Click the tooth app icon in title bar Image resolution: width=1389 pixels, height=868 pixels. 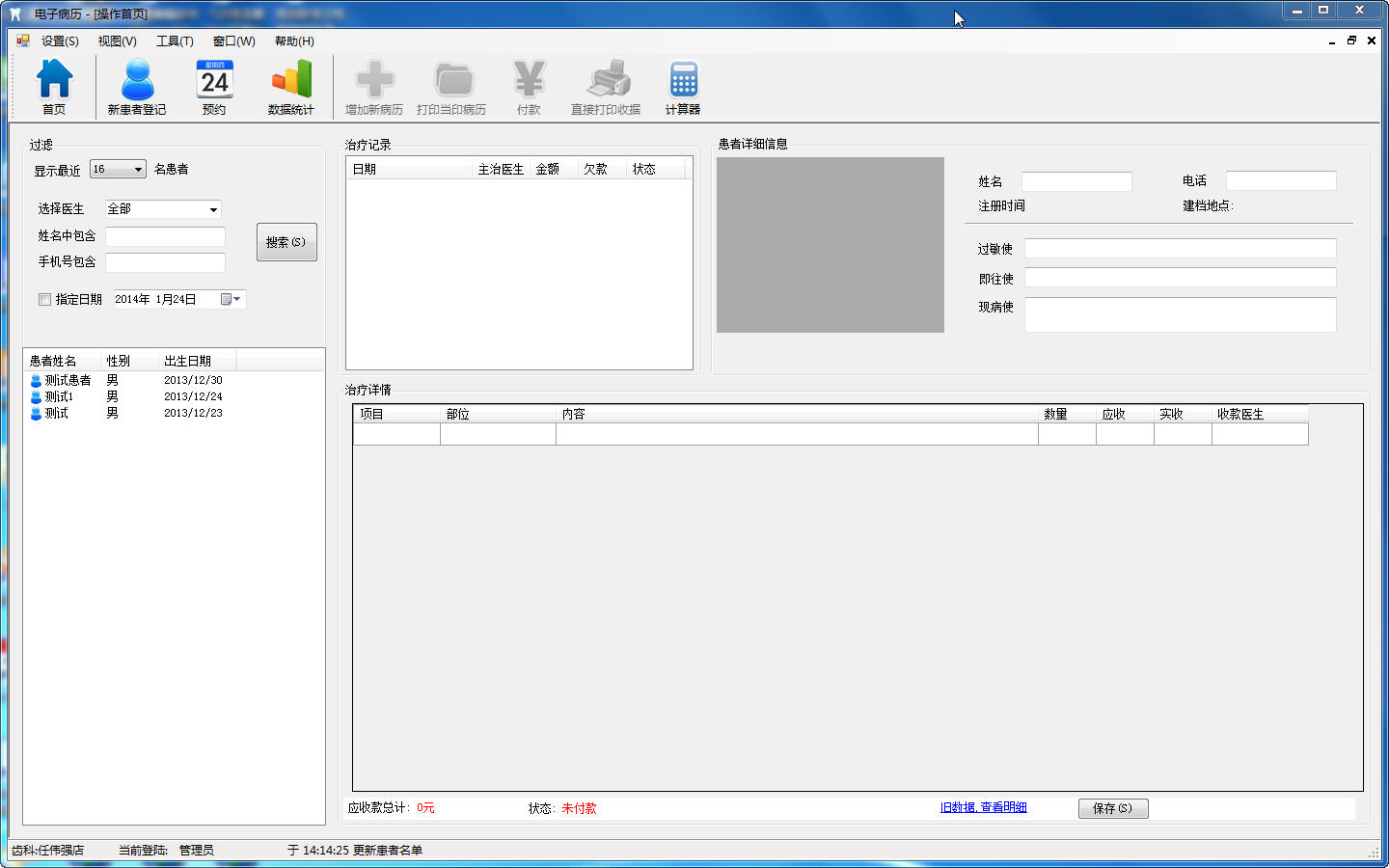(15, 14)
